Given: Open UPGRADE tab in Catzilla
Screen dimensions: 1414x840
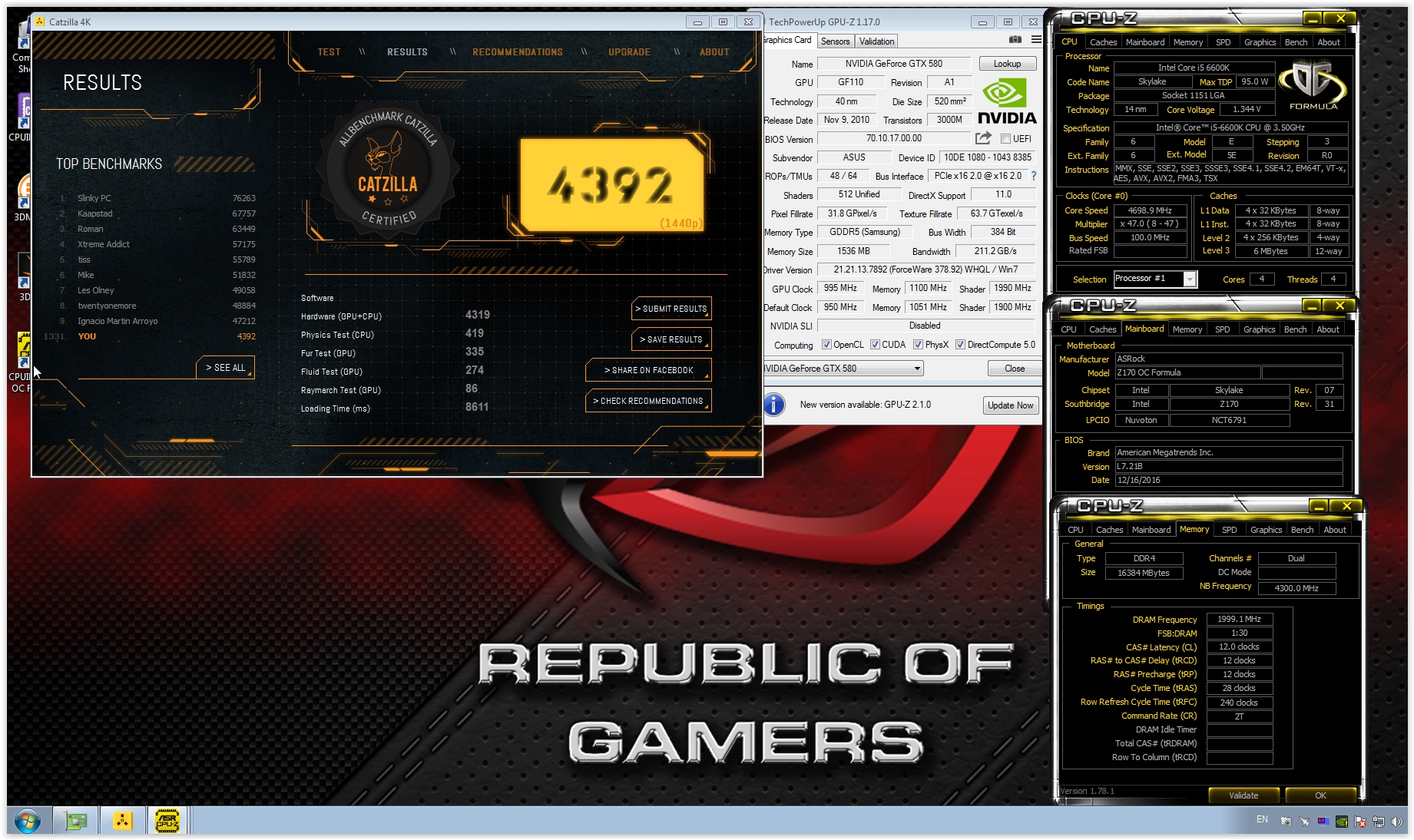Looking at the screenshot, I should coord(629,52).
